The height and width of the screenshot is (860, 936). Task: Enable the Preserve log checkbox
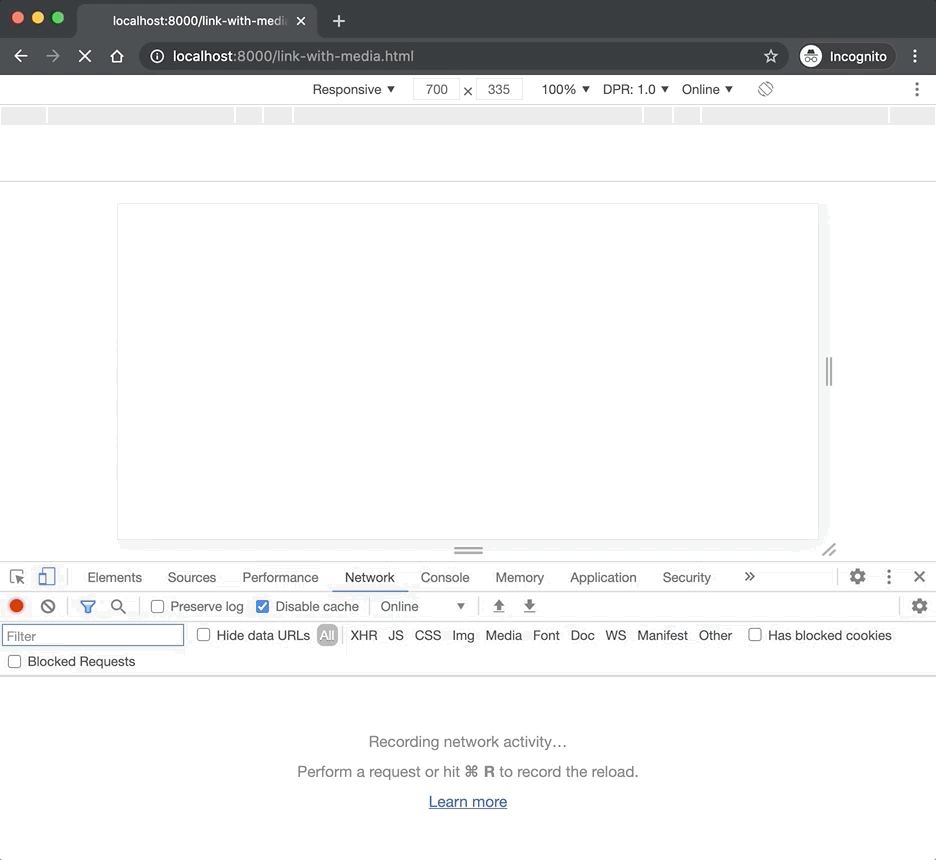(x=158, y=606)
